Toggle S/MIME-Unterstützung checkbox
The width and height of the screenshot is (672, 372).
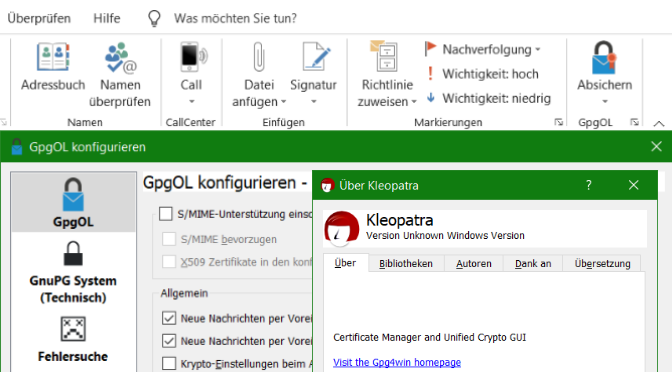[166, 213]
